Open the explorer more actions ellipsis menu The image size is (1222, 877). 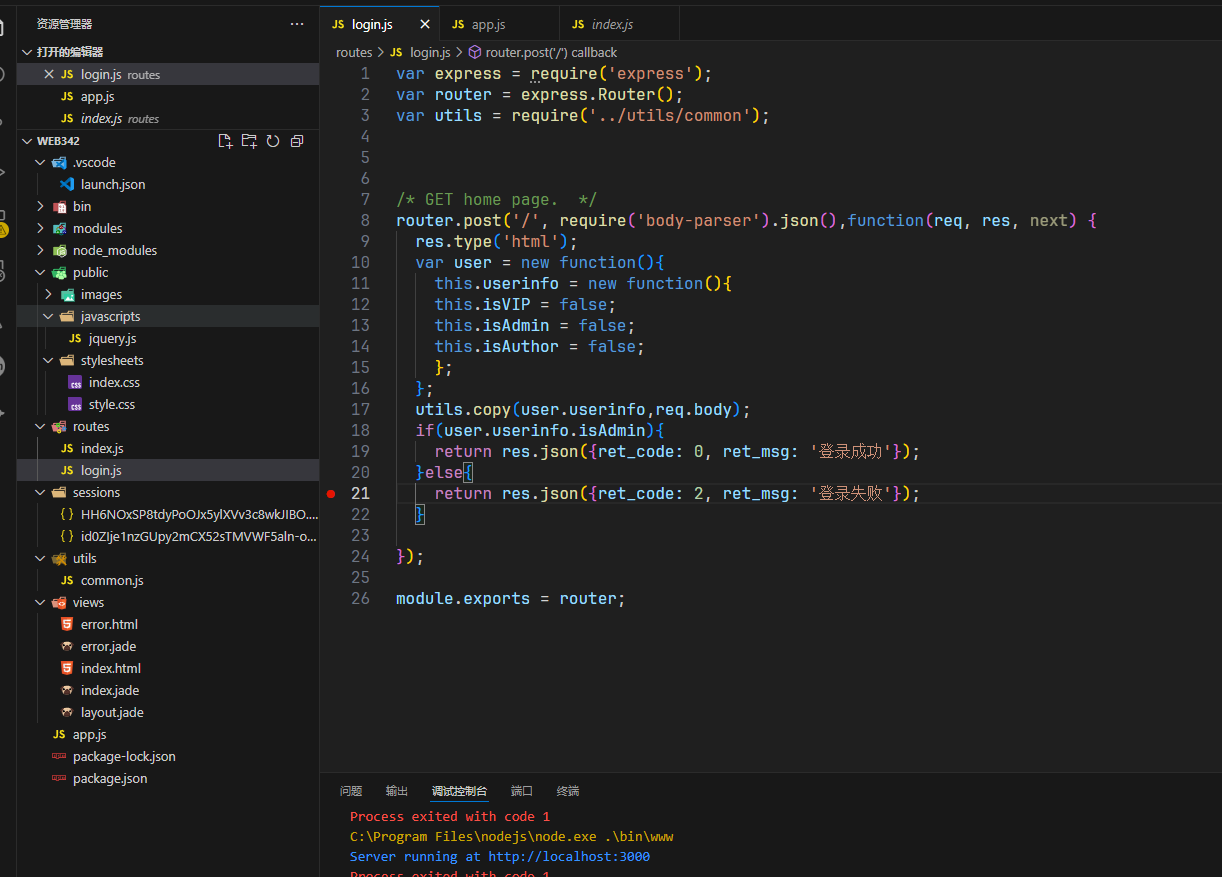(x=297, y=23)
